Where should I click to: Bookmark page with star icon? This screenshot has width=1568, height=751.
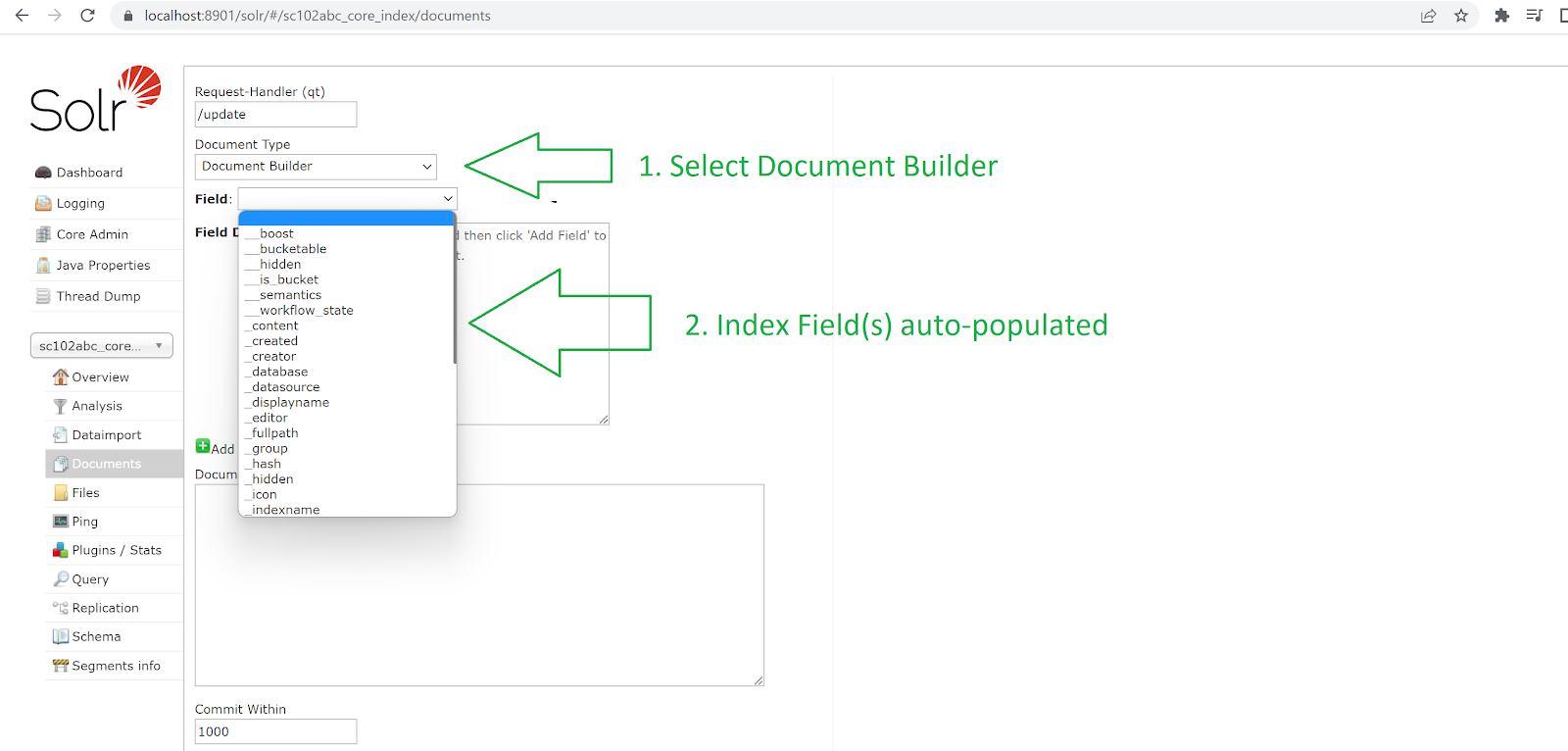pyautogui.click(x=1461, y=16)
